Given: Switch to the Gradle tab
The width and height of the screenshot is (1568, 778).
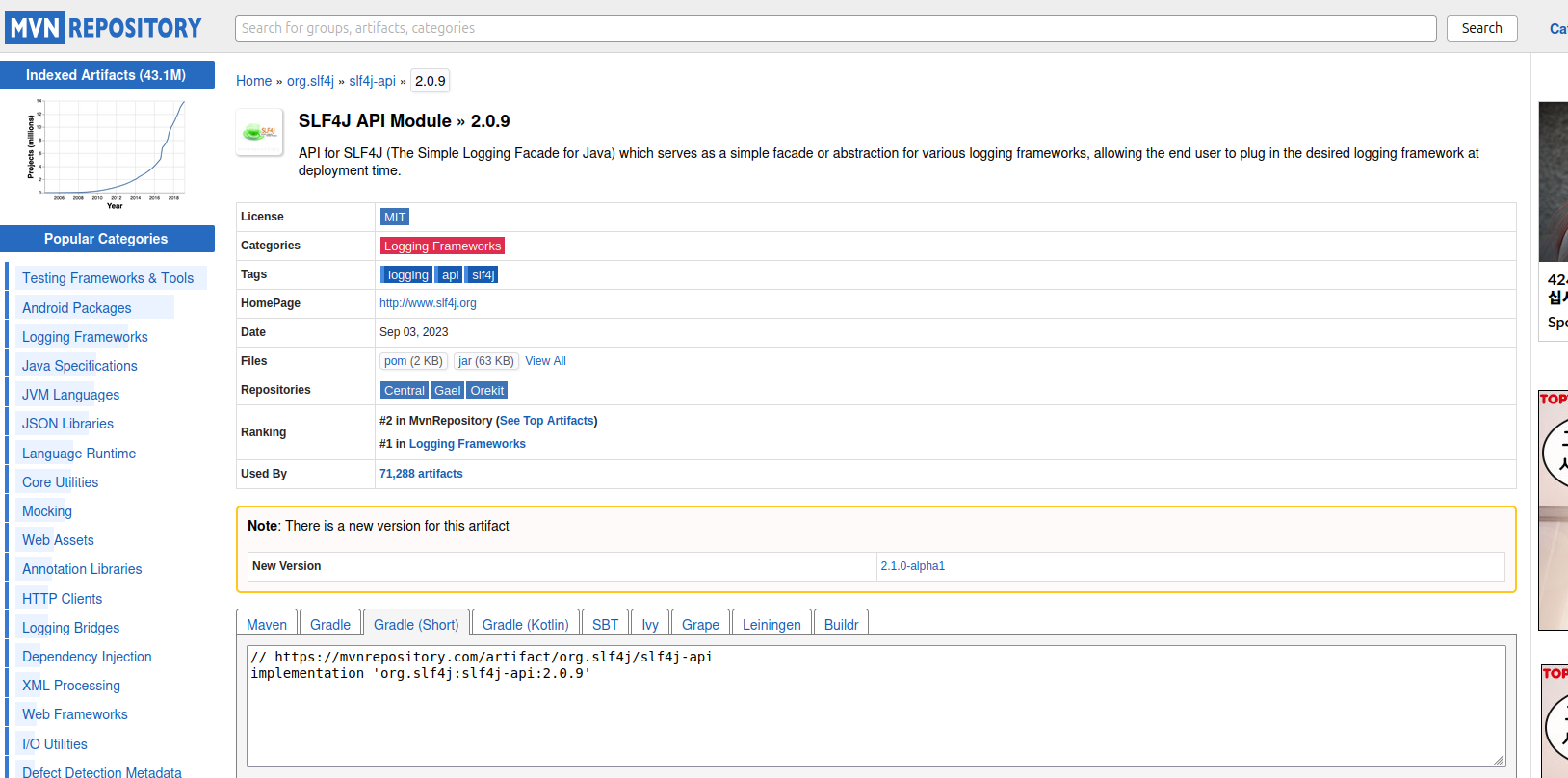Looking at the screenshot, I should click(330, 624).
